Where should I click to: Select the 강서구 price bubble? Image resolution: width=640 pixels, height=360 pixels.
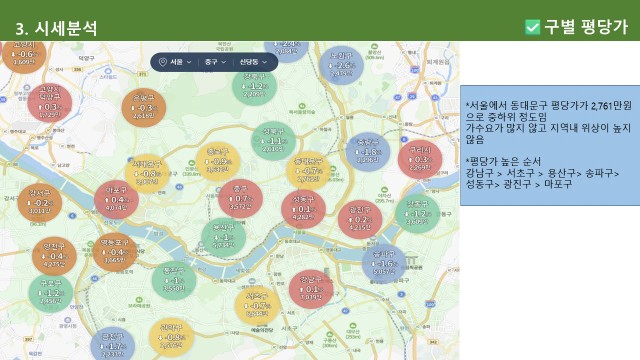click(40, 203)
